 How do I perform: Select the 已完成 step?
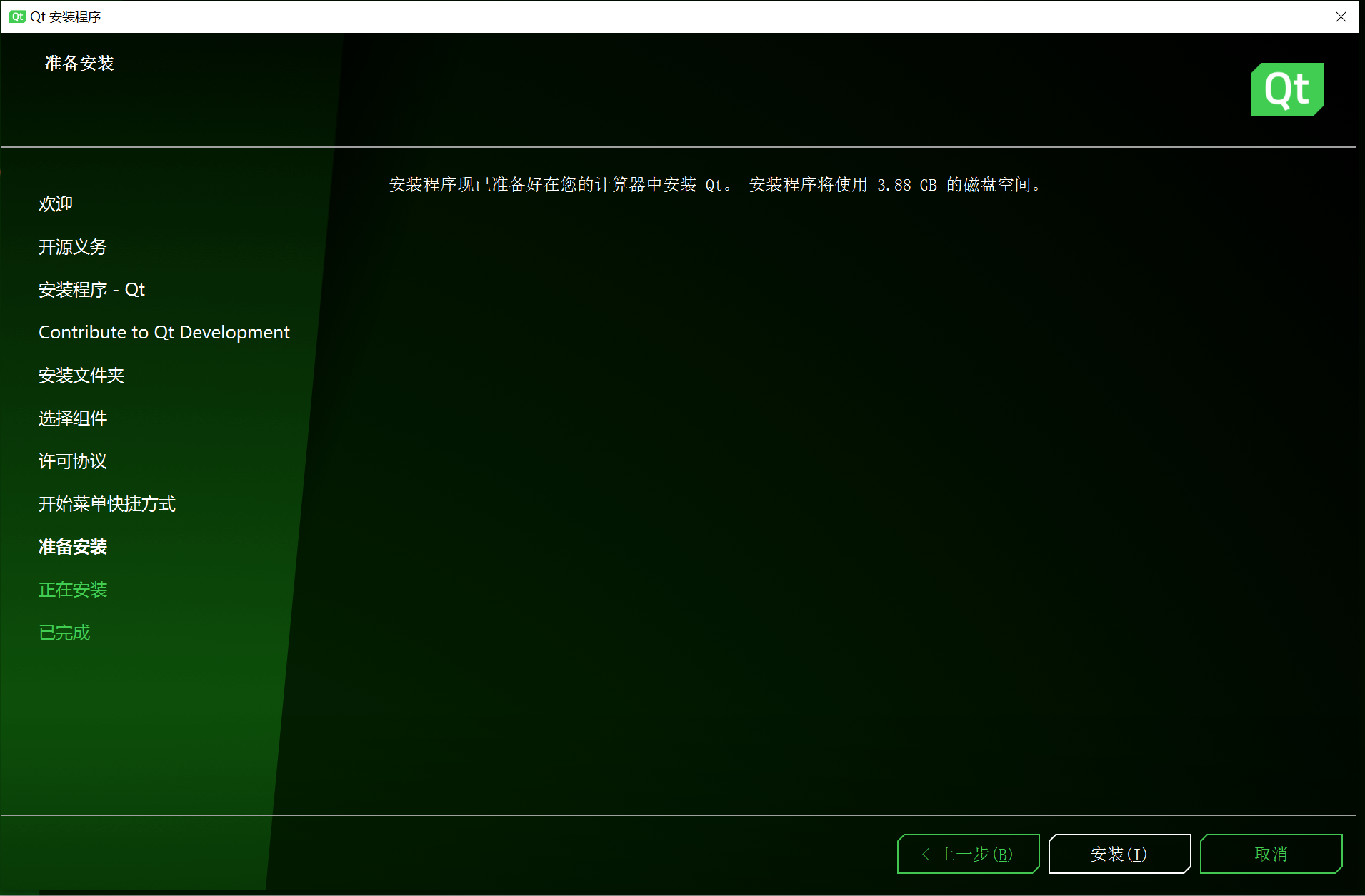pos(64,633)
